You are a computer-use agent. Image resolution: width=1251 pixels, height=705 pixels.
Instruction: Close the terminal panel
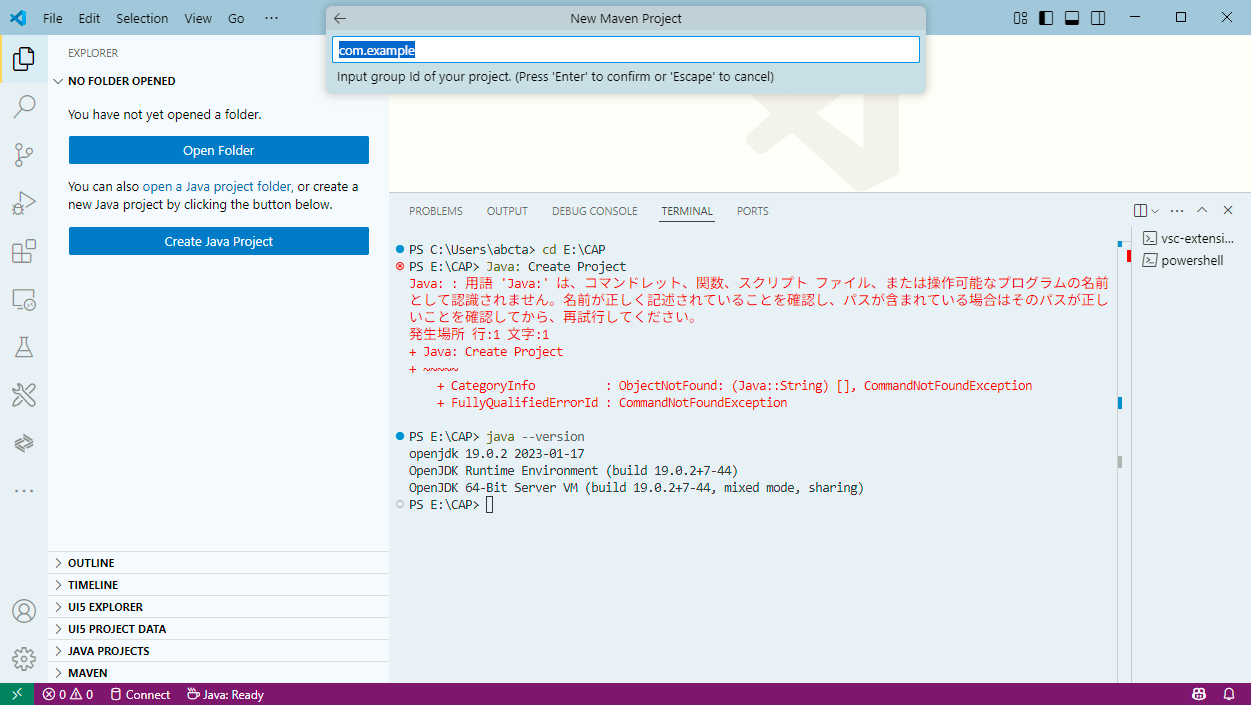tap(1228, 211)
